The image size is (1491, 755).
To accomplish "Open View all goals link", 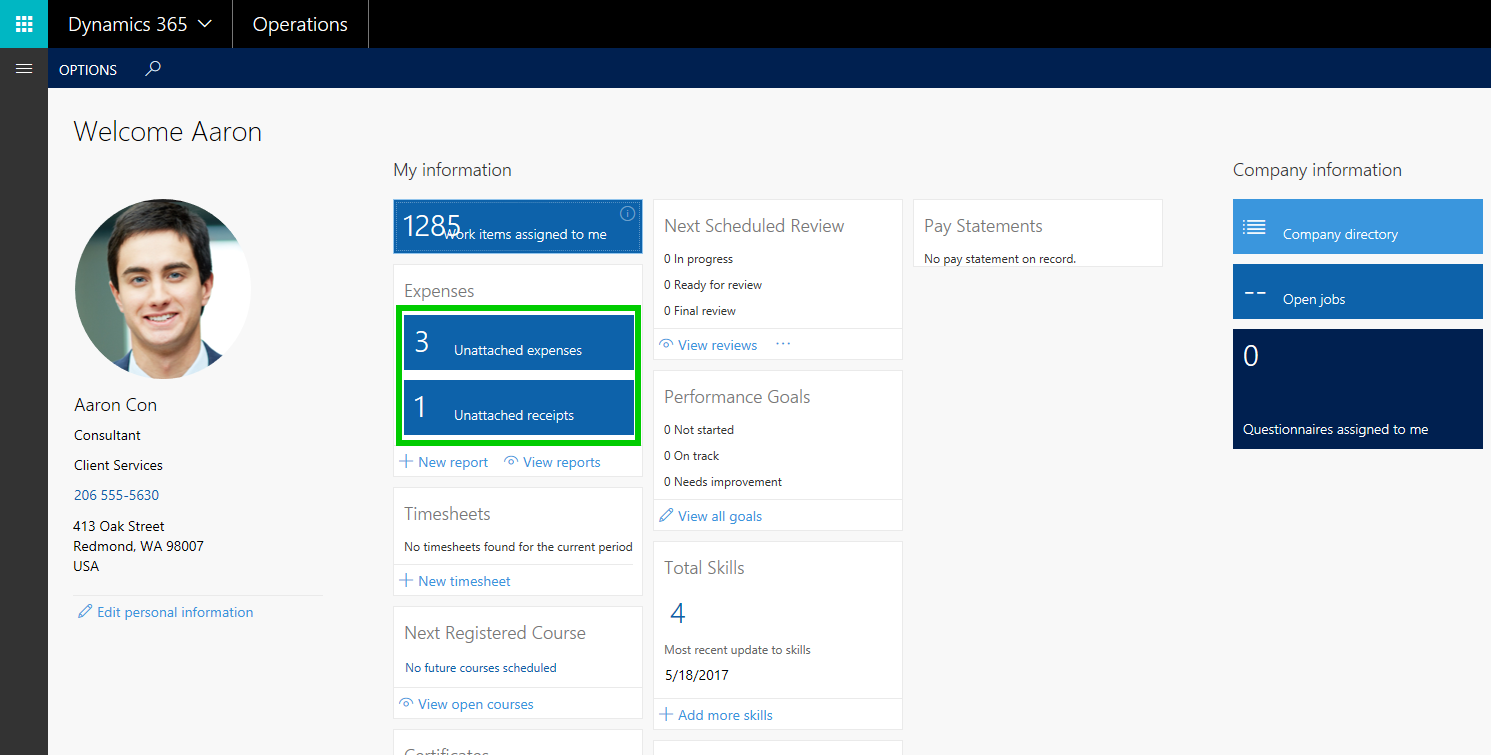I will (x=719, y=516).
